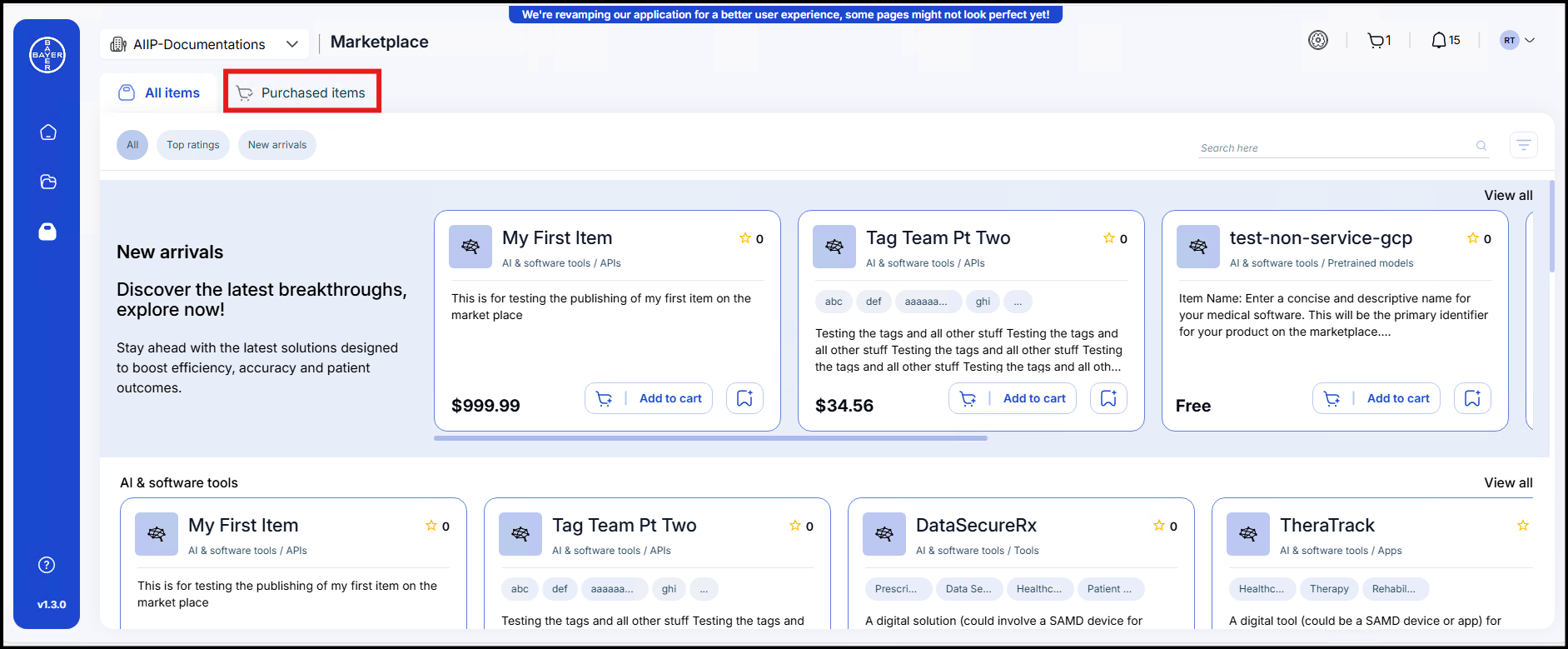
Task: Open the help question mark icon
Action: point(47,565)
